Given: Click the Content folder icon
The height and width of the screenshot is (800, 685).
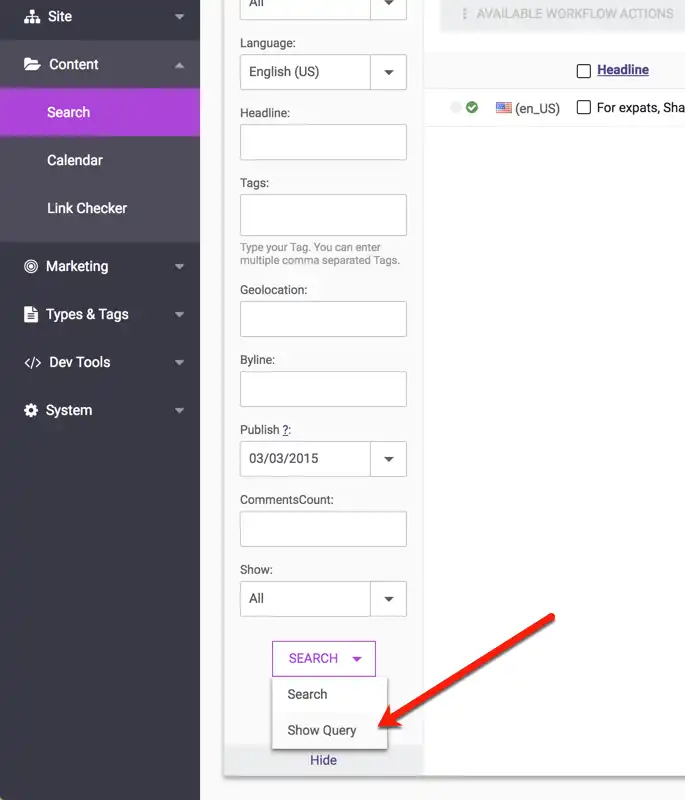Looking at the screenshot, I should pos(32,65).
